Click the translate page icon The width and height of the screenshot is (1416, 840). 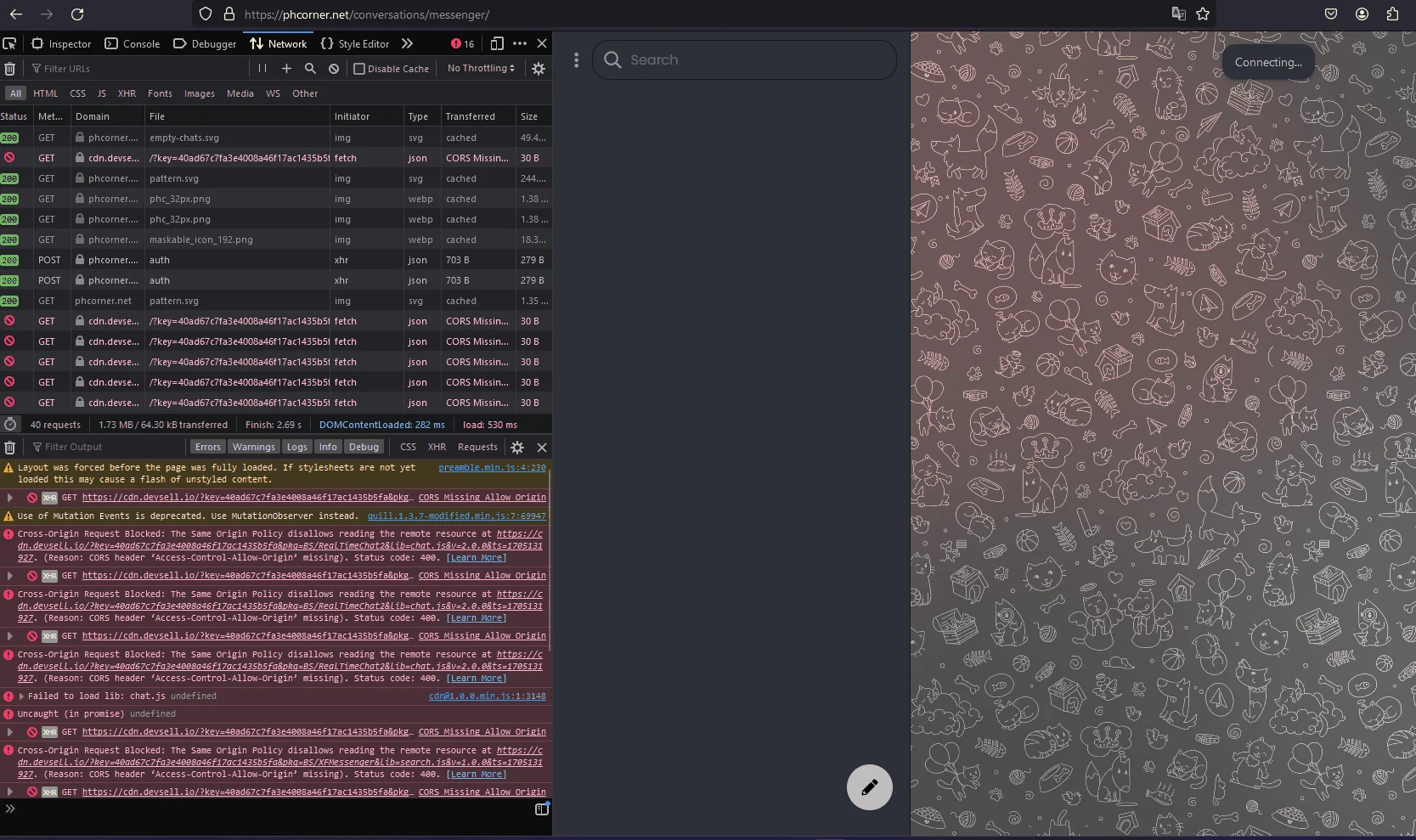point(1179,14)
